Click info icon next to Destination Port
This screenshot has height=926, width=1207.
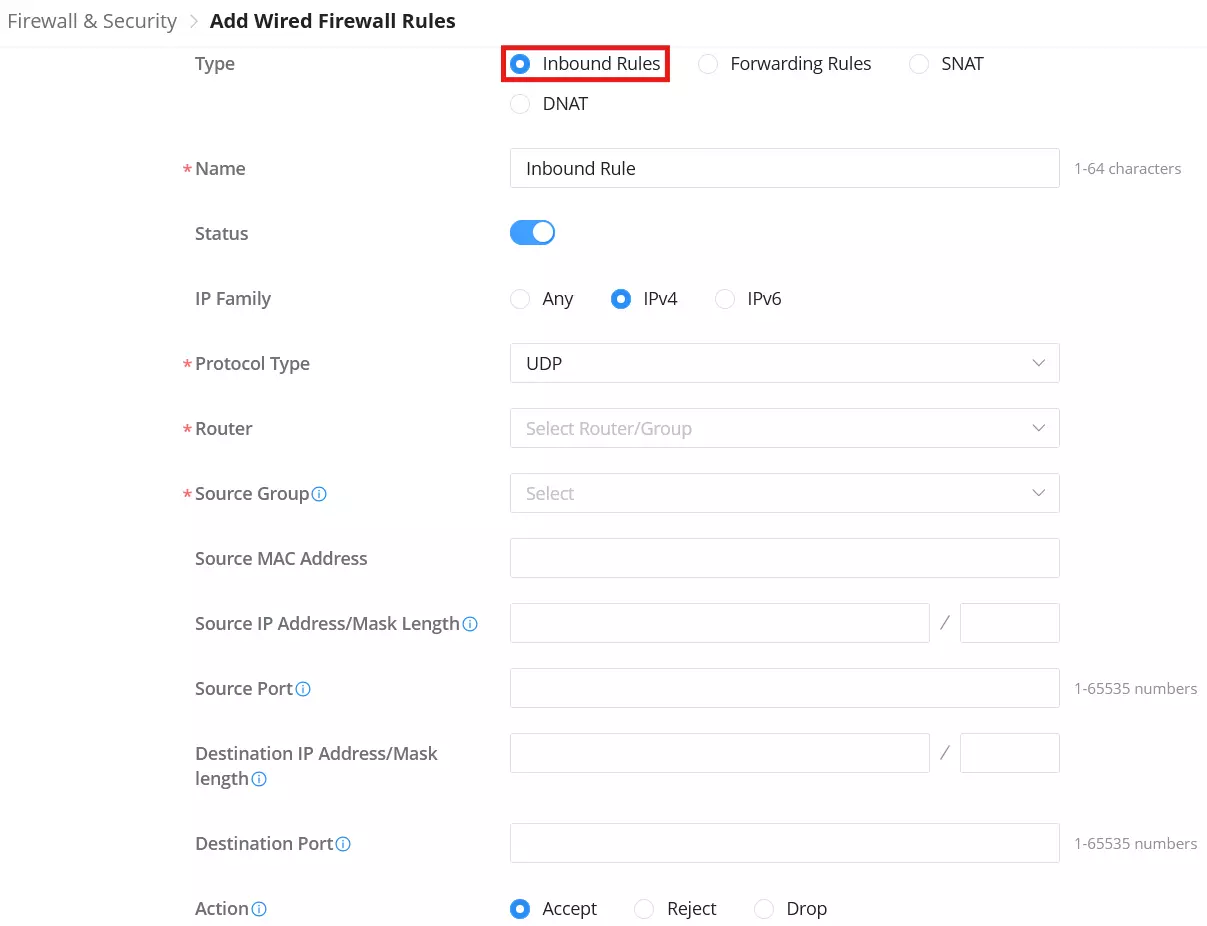(343, 844)
